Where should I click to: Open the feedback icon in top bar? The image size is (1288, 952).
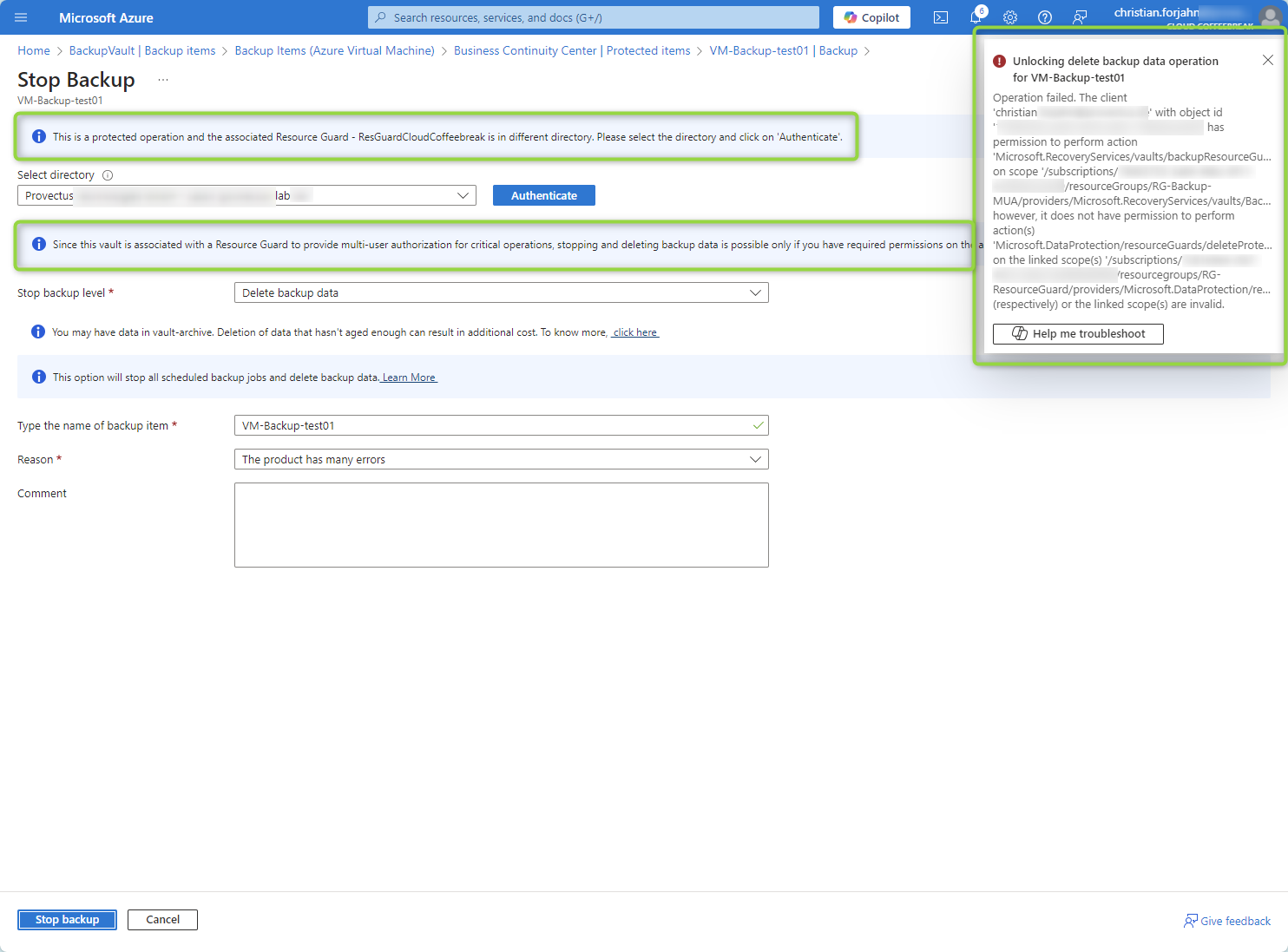pos(1080,17)
